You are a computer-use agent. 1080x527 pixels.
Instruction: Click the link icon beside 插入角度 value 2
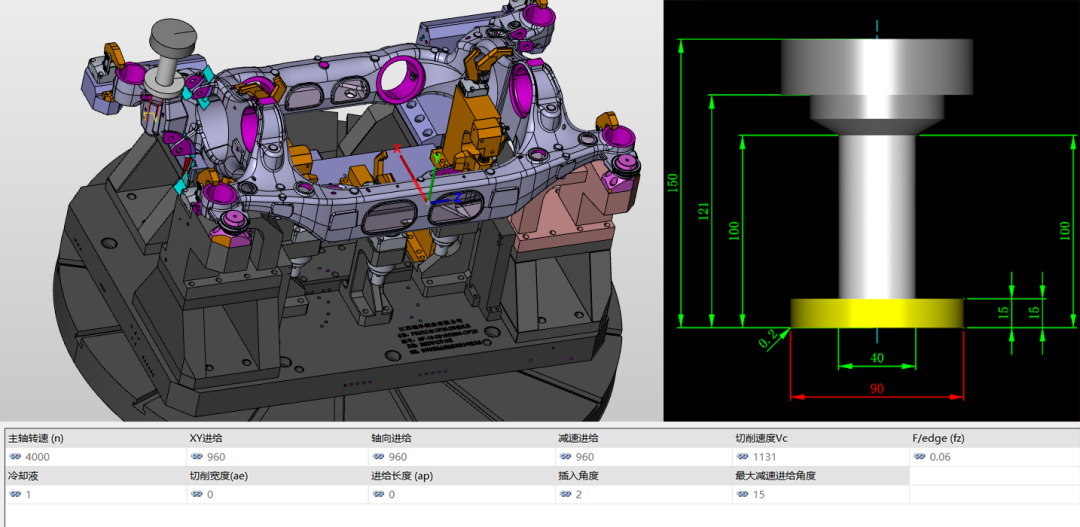566,494
